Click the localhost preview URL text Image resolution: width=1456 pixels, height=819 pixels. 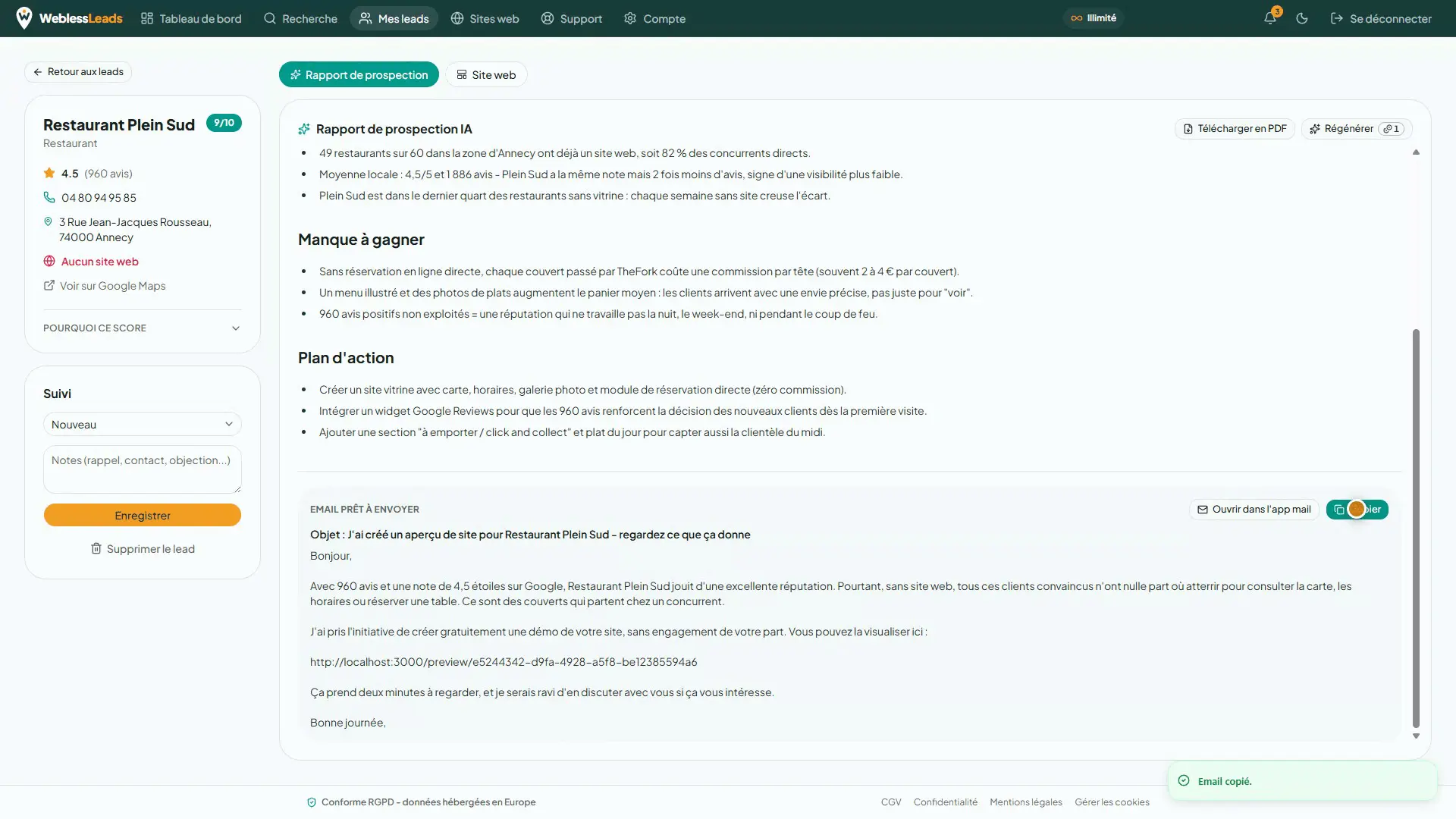tap(504, 662)
